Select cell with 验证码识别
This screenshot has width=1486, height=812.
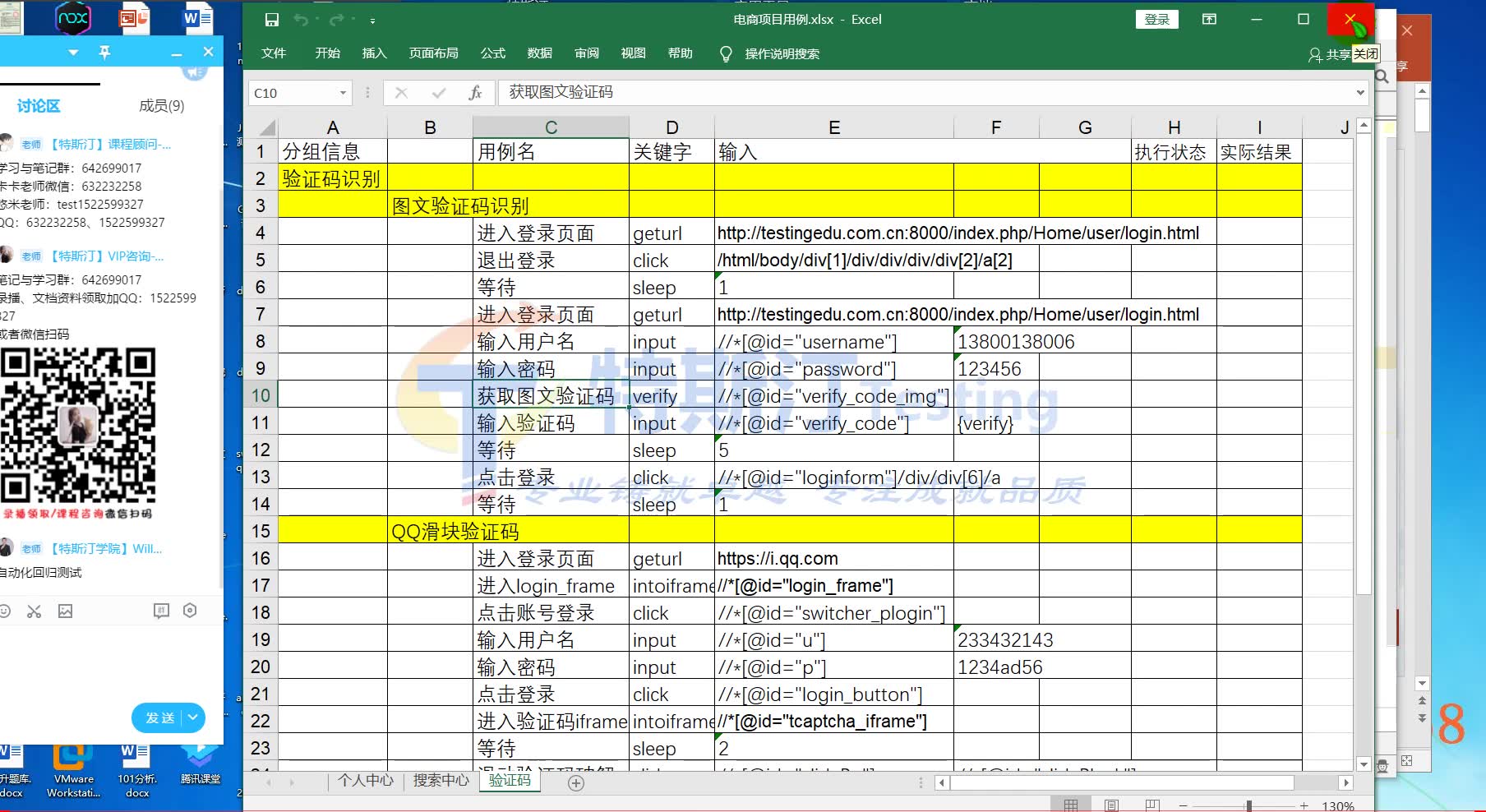point(332,178)
